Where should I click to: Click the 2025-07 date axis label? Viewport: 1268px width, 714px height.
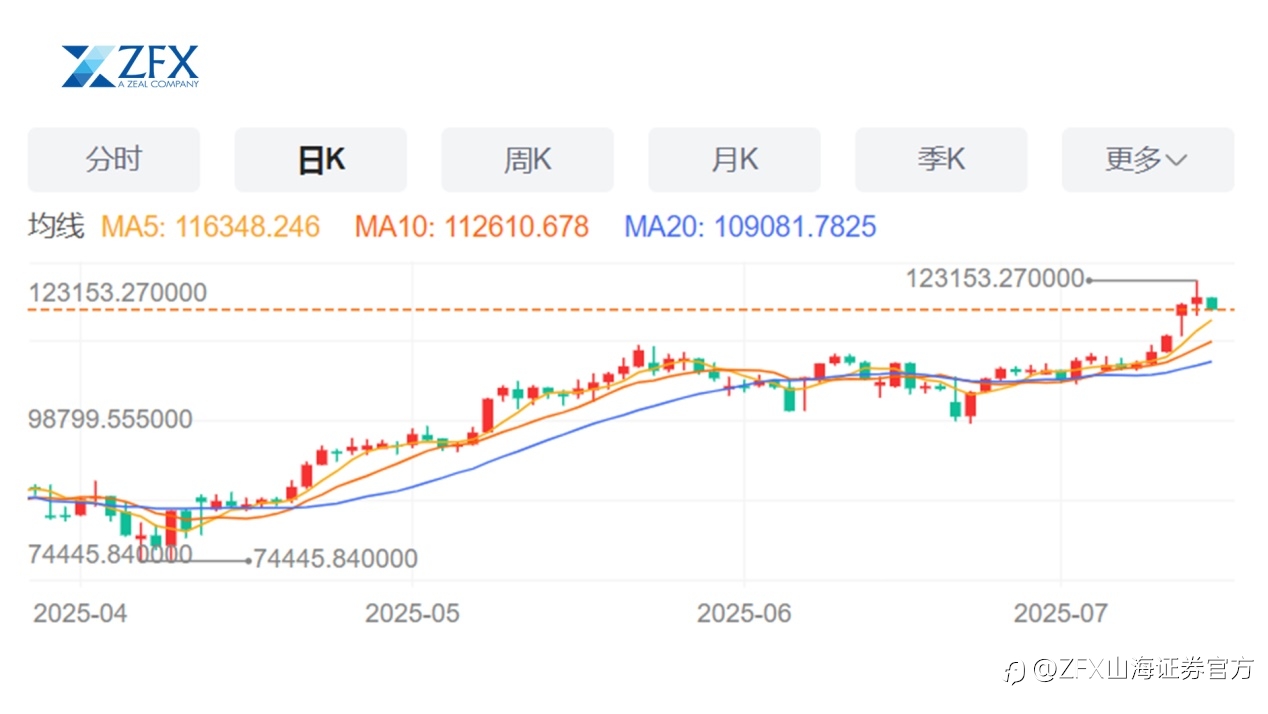tap(1061, 612)
